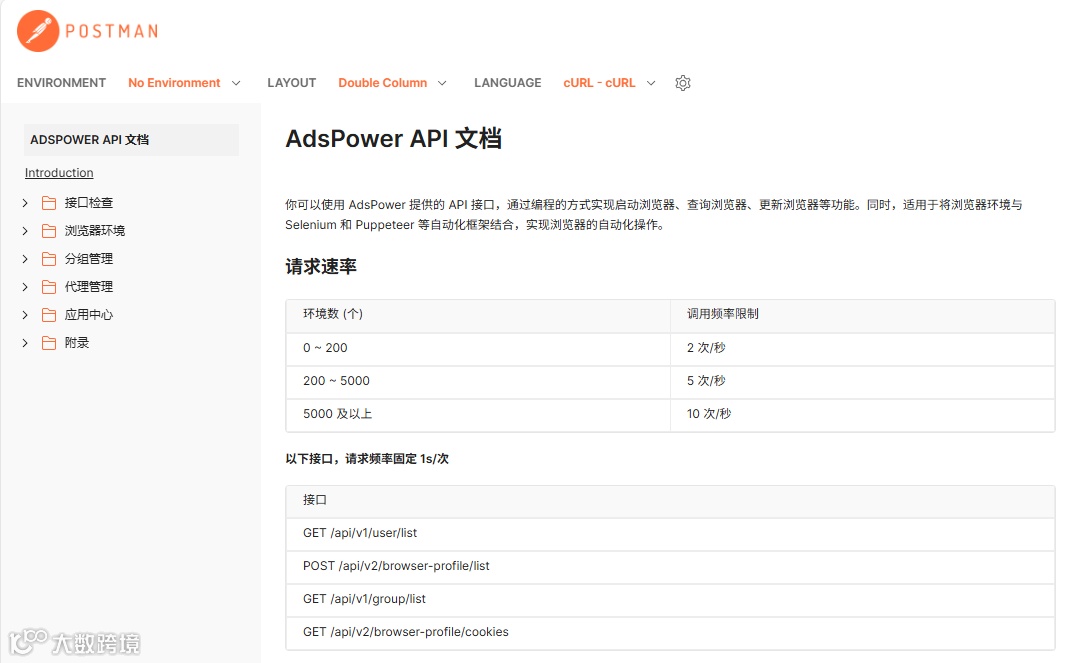Open the documentation settings gear icon
The height and width of the screenshot is (663, 1074).
click(683, 83)
